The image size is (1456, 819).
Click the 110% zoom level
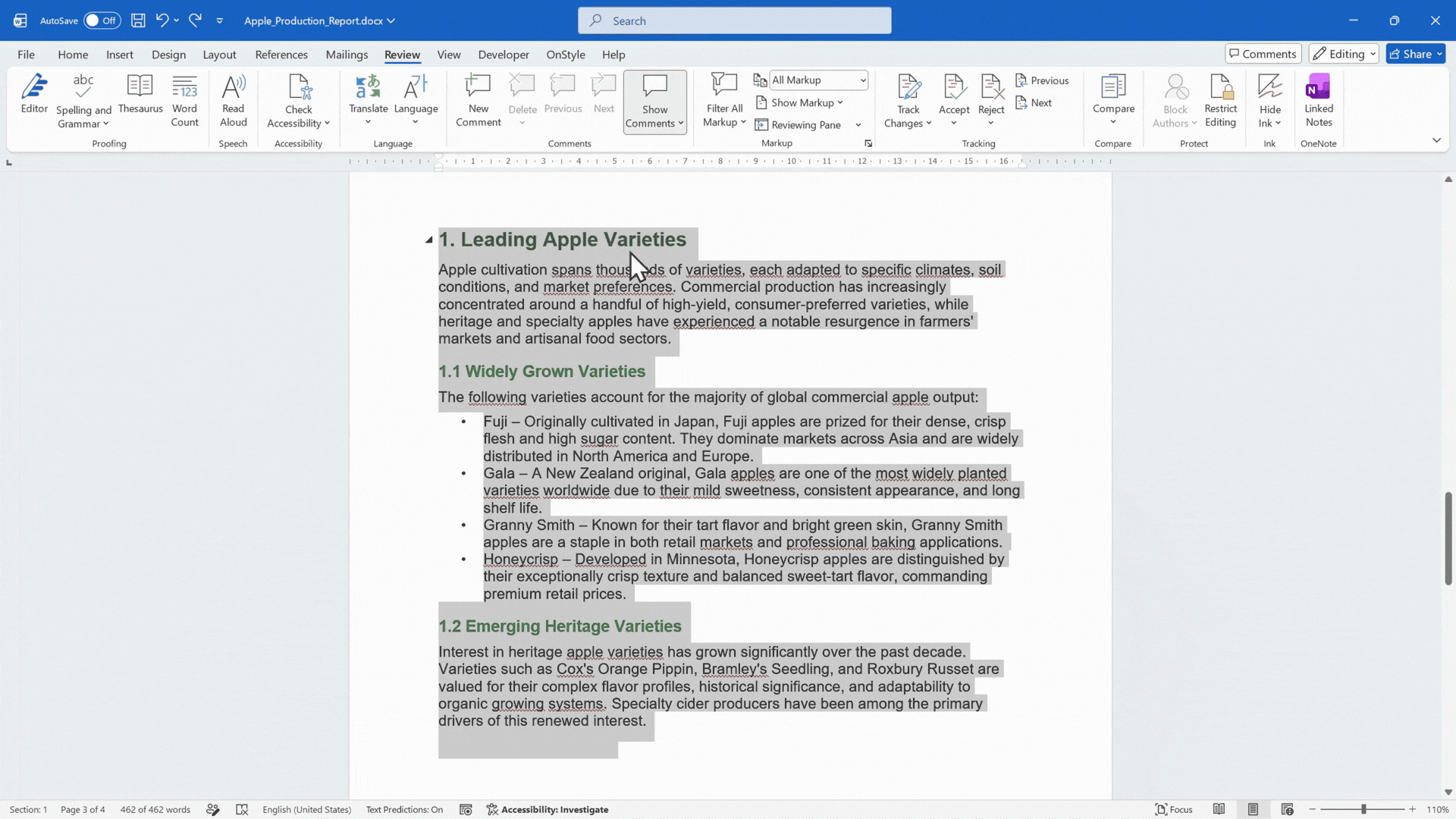coord(1438,810)
